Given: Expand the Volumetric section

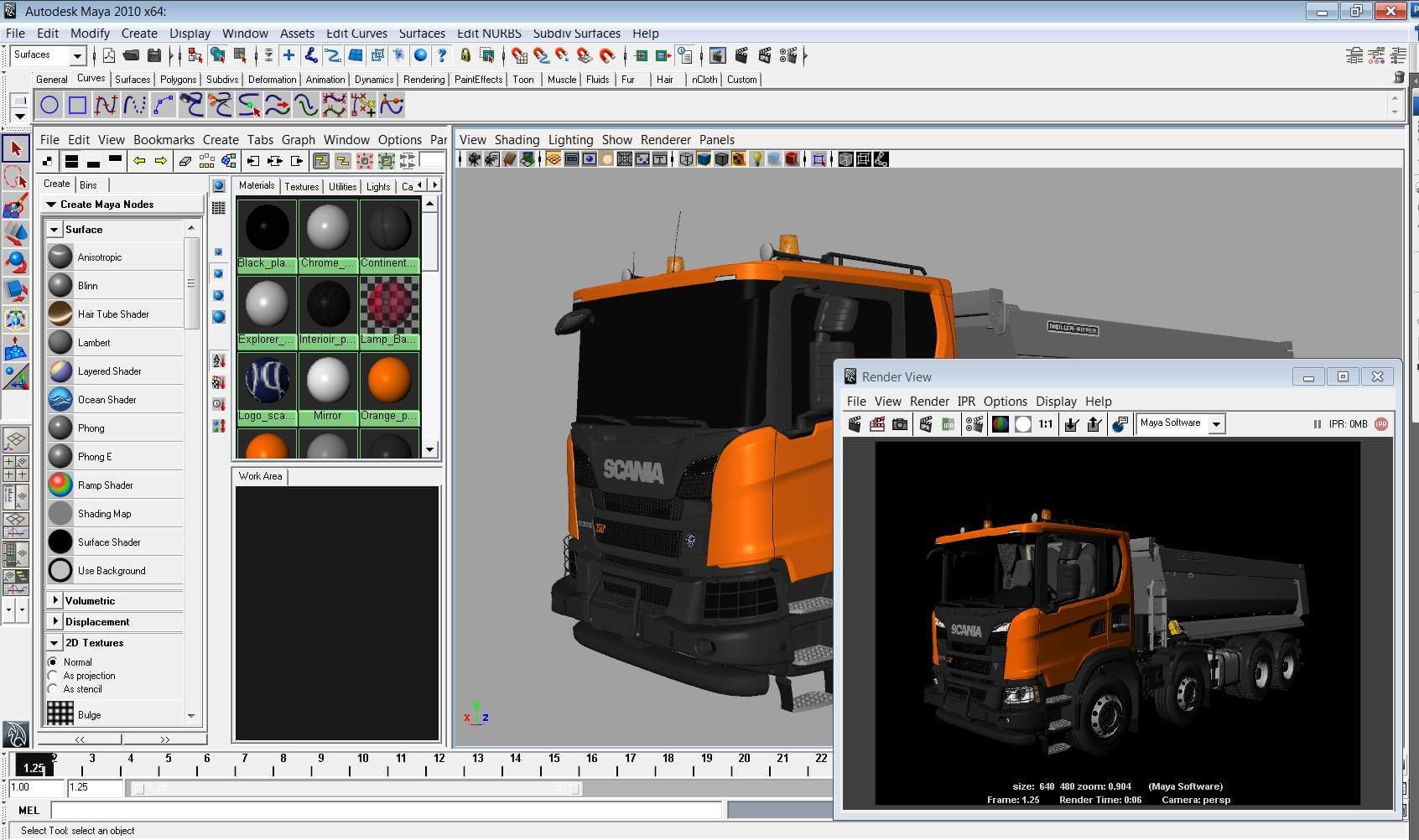Looking at the screenshot, I should point(55,600).
